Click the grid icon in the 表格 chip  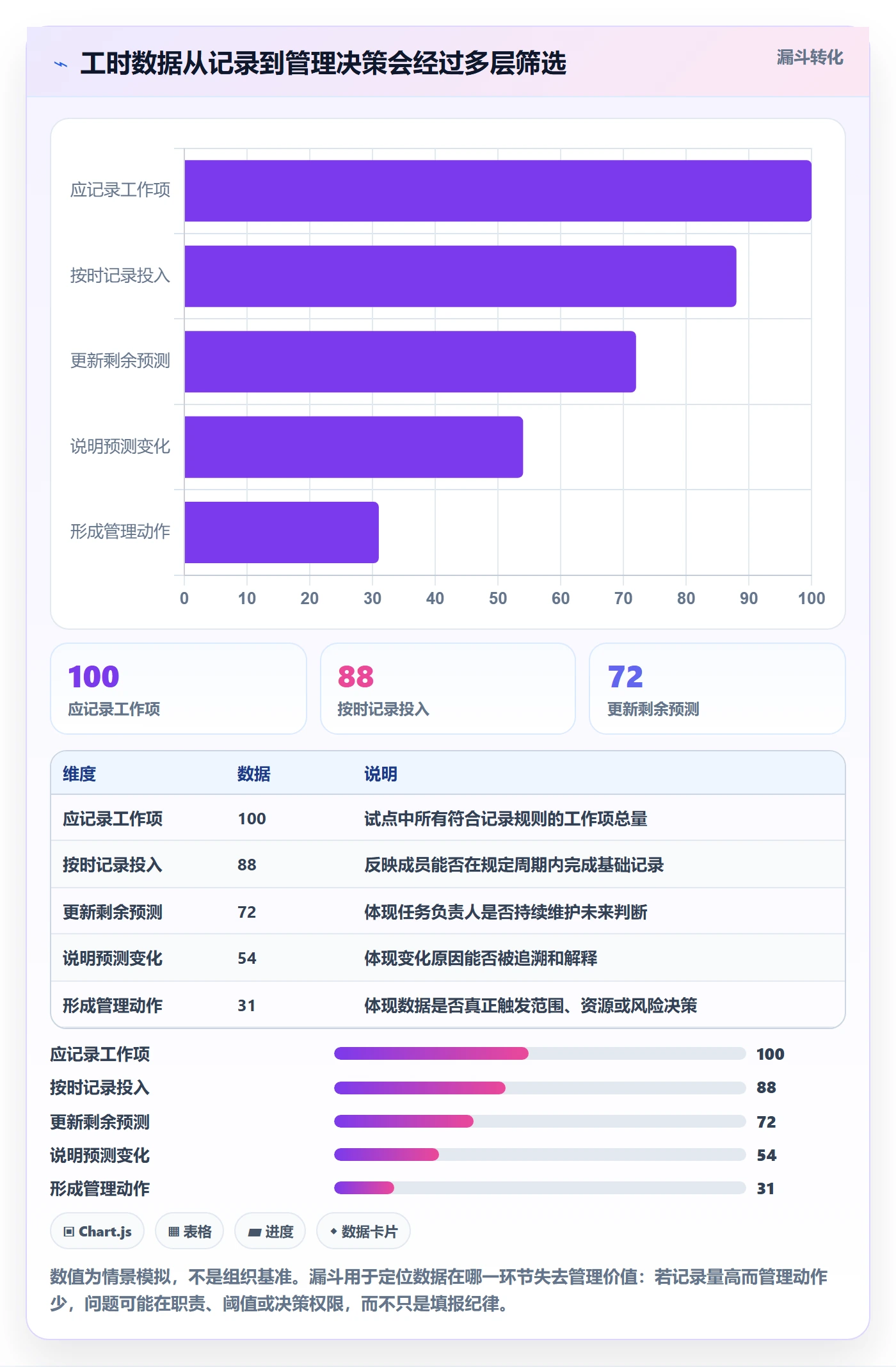coord(173,1231)
